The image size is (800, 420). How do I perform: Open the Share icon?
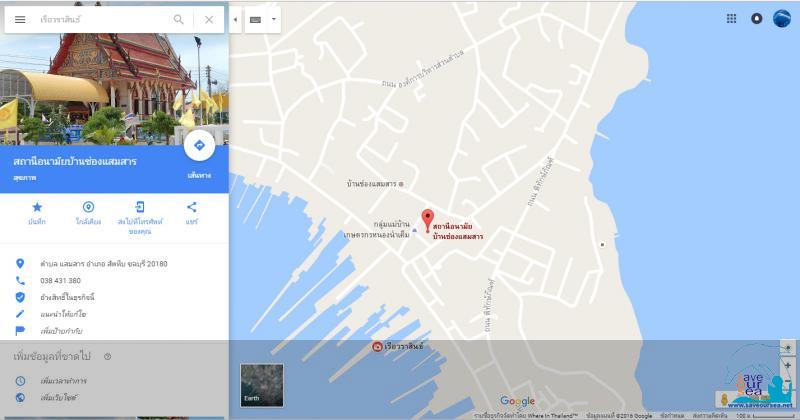[192, 207]
